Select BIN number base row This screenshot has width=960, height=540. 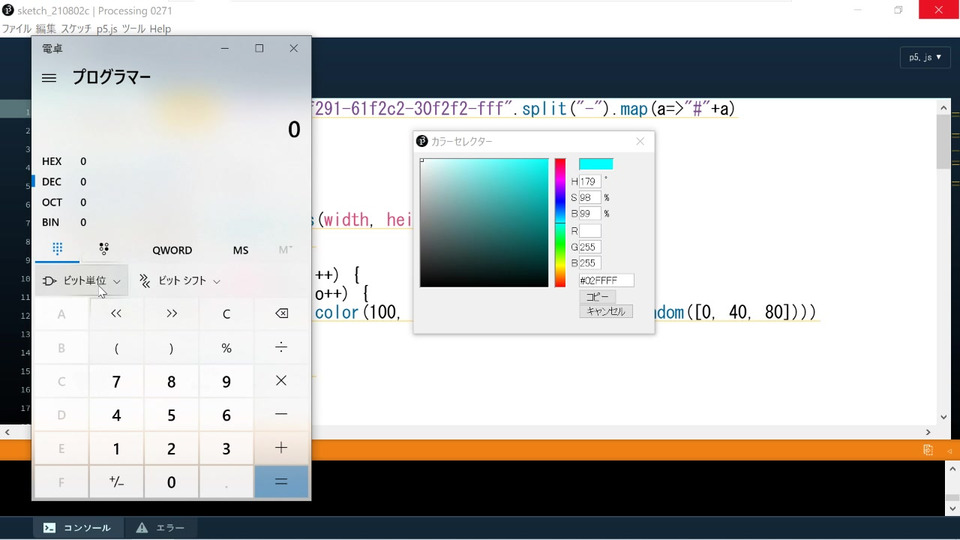171,222
